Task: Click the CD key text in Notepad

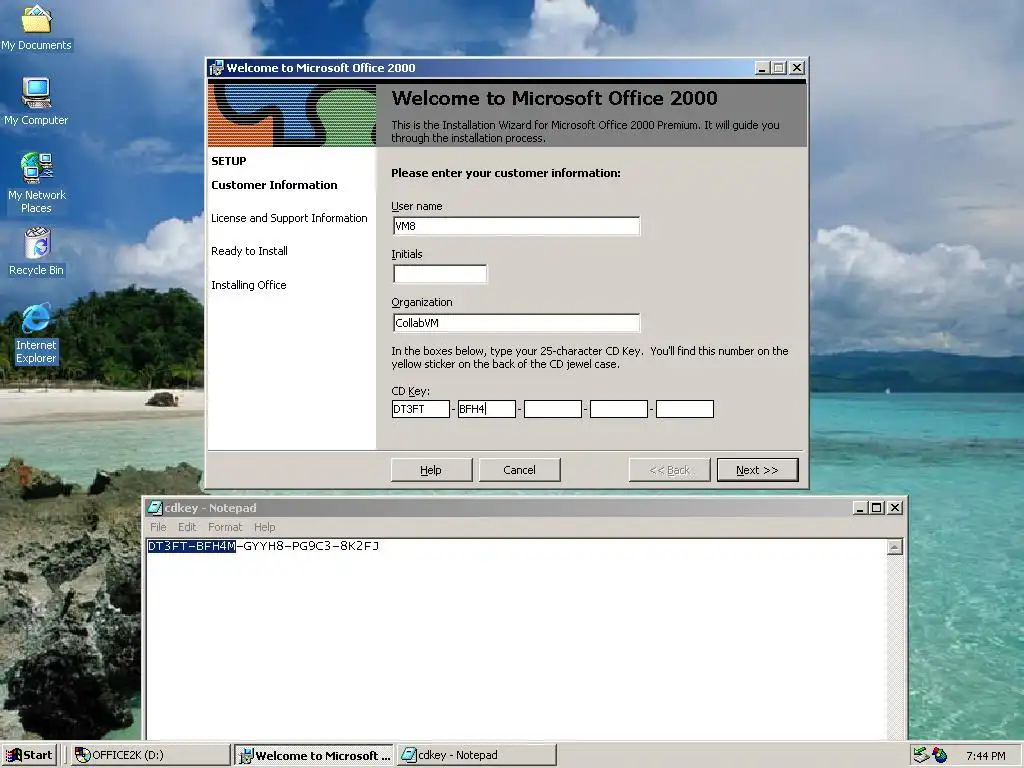Action: (x=263, y=546)
